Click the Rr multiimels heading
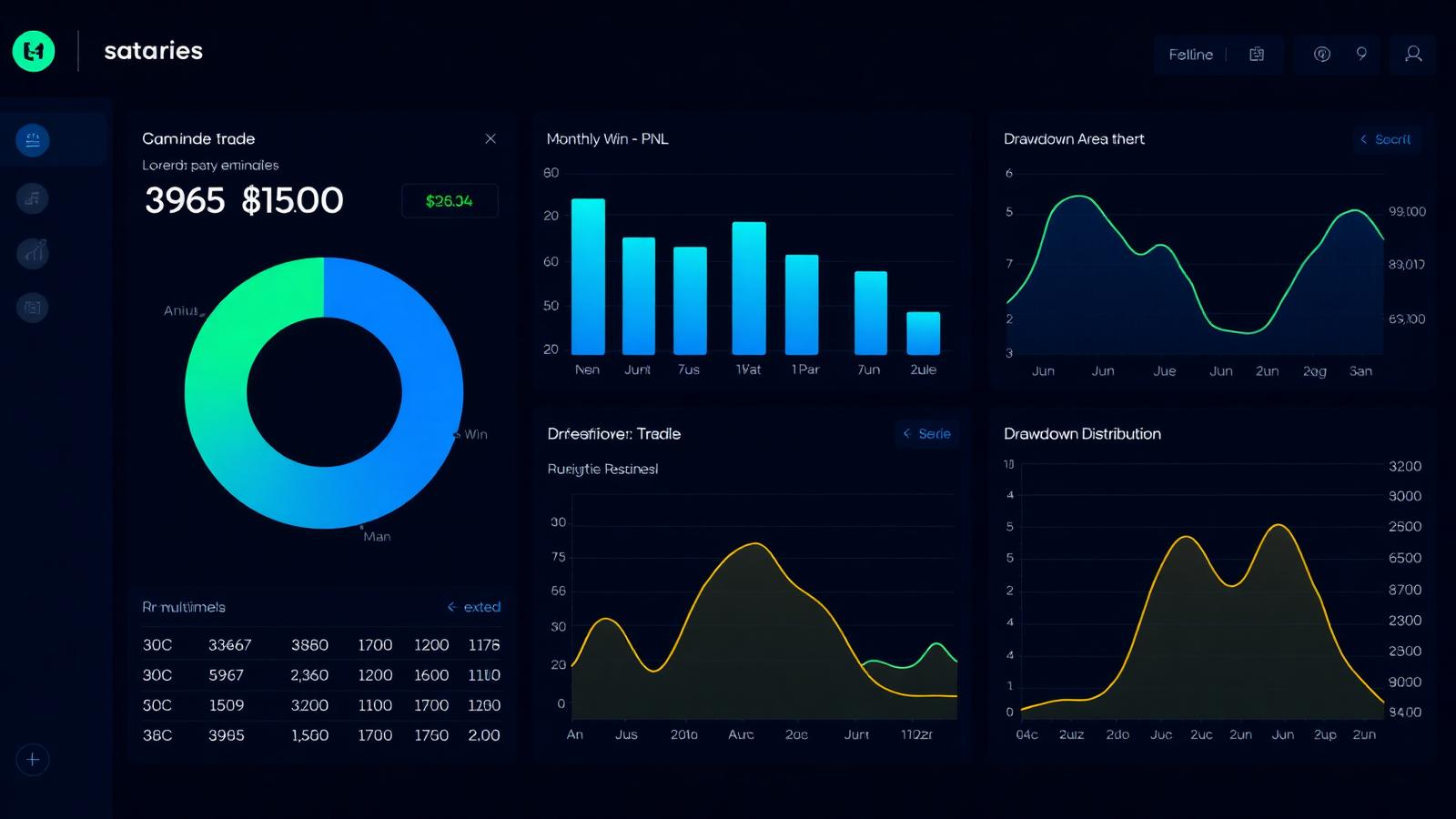 click(x=184, y=607)
